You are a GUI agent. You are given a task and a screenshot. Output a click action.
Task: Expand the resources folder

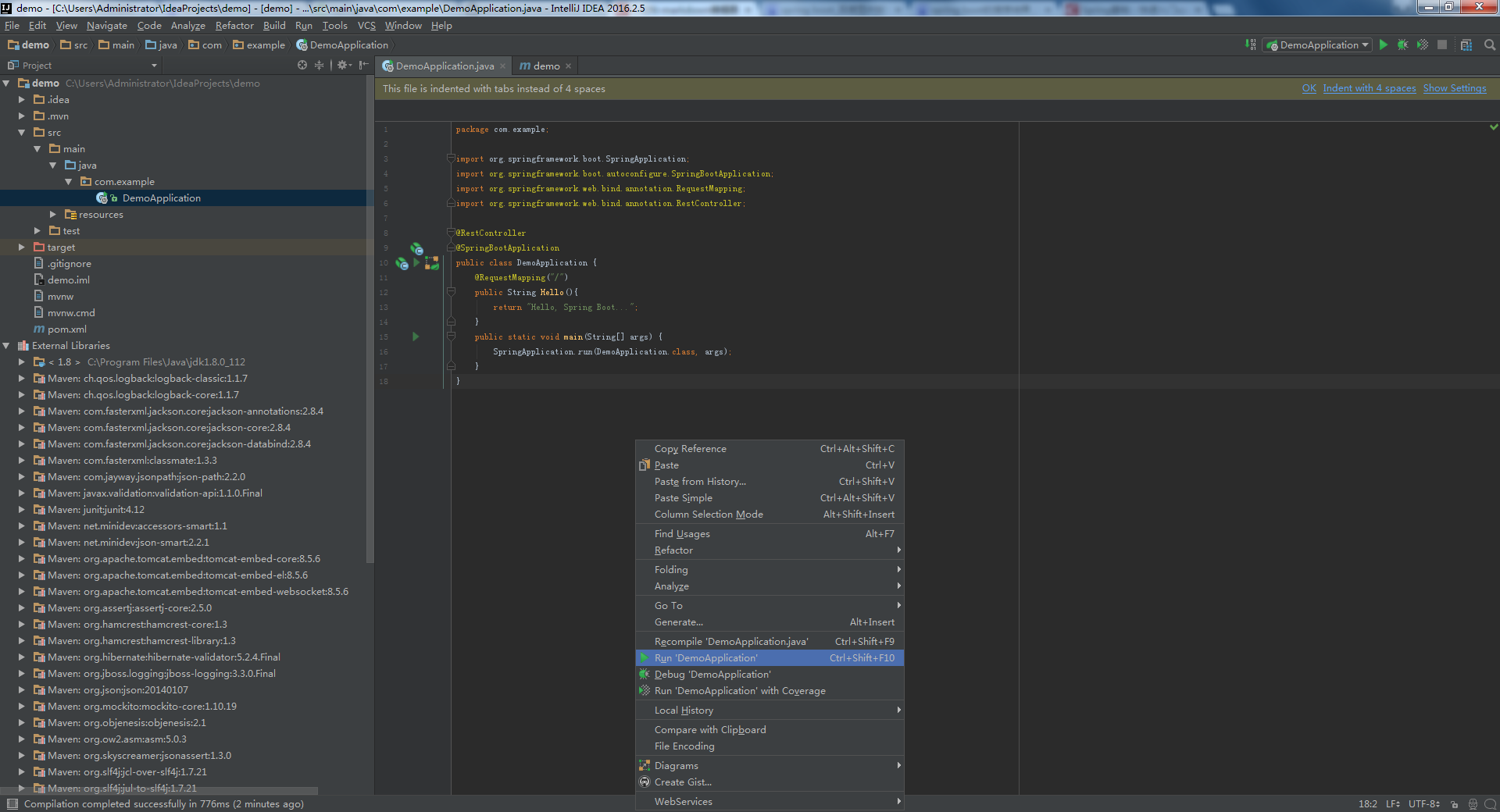pyautogui.click(x=53, y=215)
